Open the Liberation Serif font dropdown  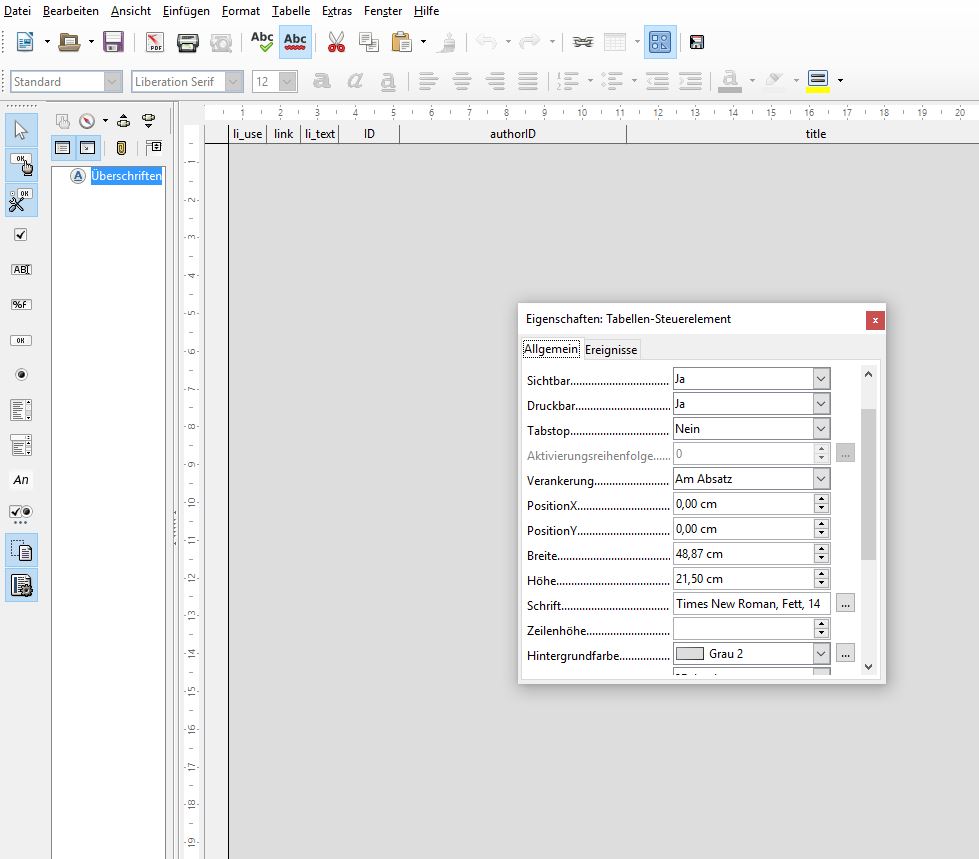click(x=234, y=82)
